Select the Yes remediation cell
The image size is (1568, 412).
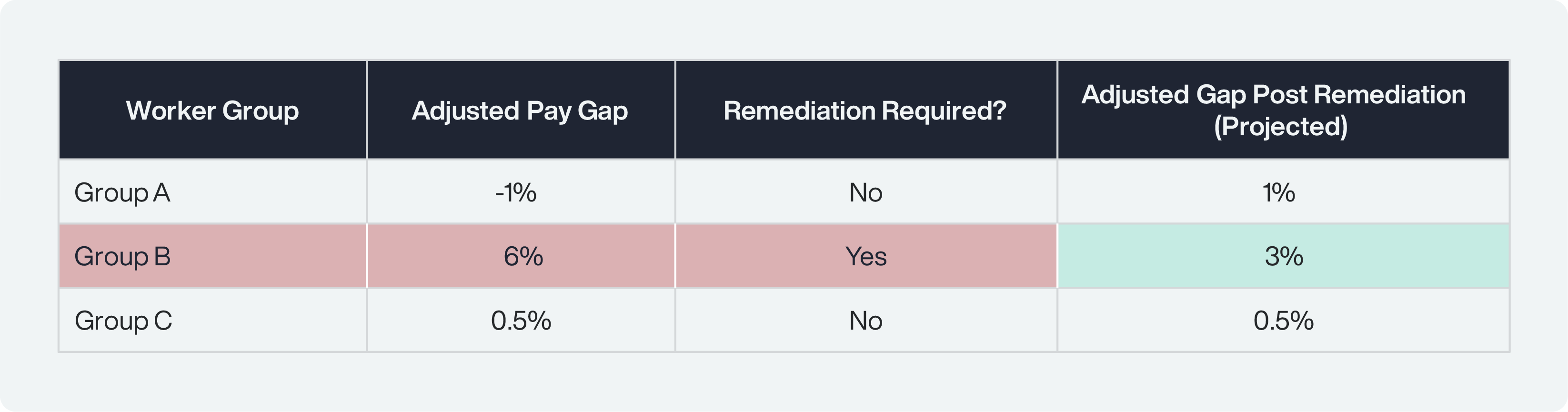click(865, 256)
